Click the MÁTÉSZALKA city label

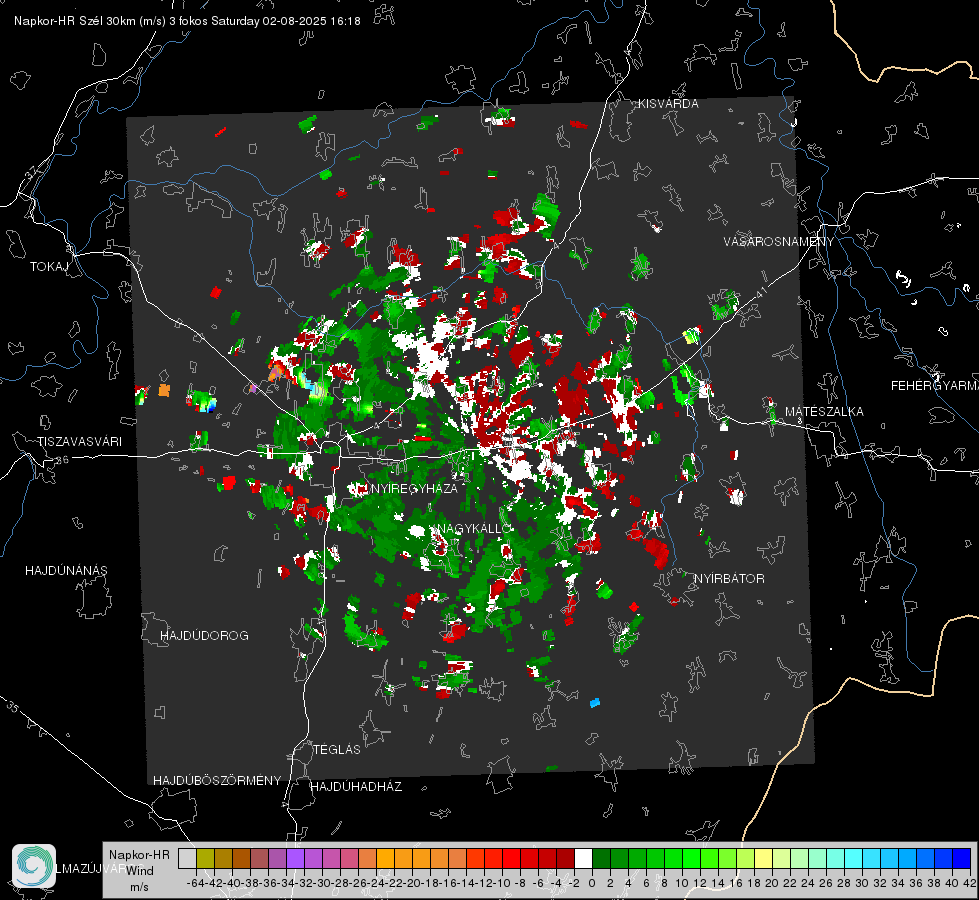(x=824, y=412)
